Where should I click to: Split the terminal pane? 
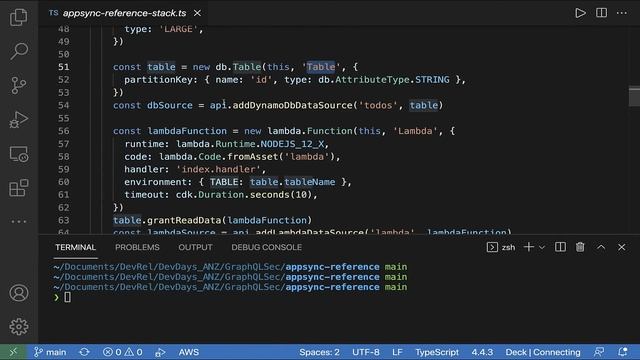[x=560, y=247]
